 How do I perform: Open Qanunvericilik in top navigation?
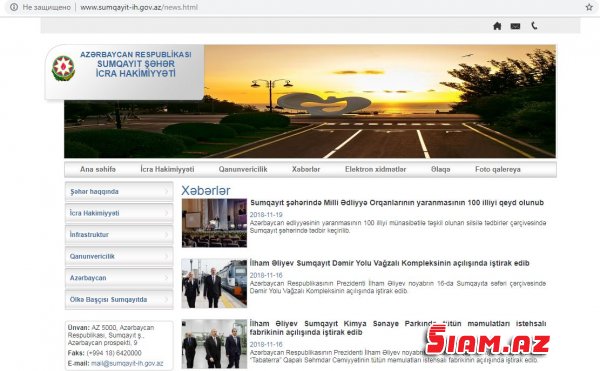coord(243,169)
